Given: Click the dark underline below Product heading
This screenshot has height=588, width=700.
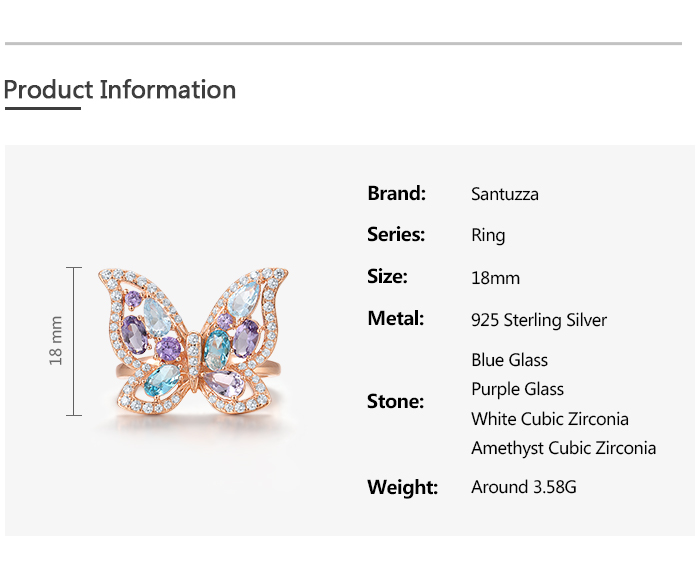Looking at the screenshot, I should point(42,108).
